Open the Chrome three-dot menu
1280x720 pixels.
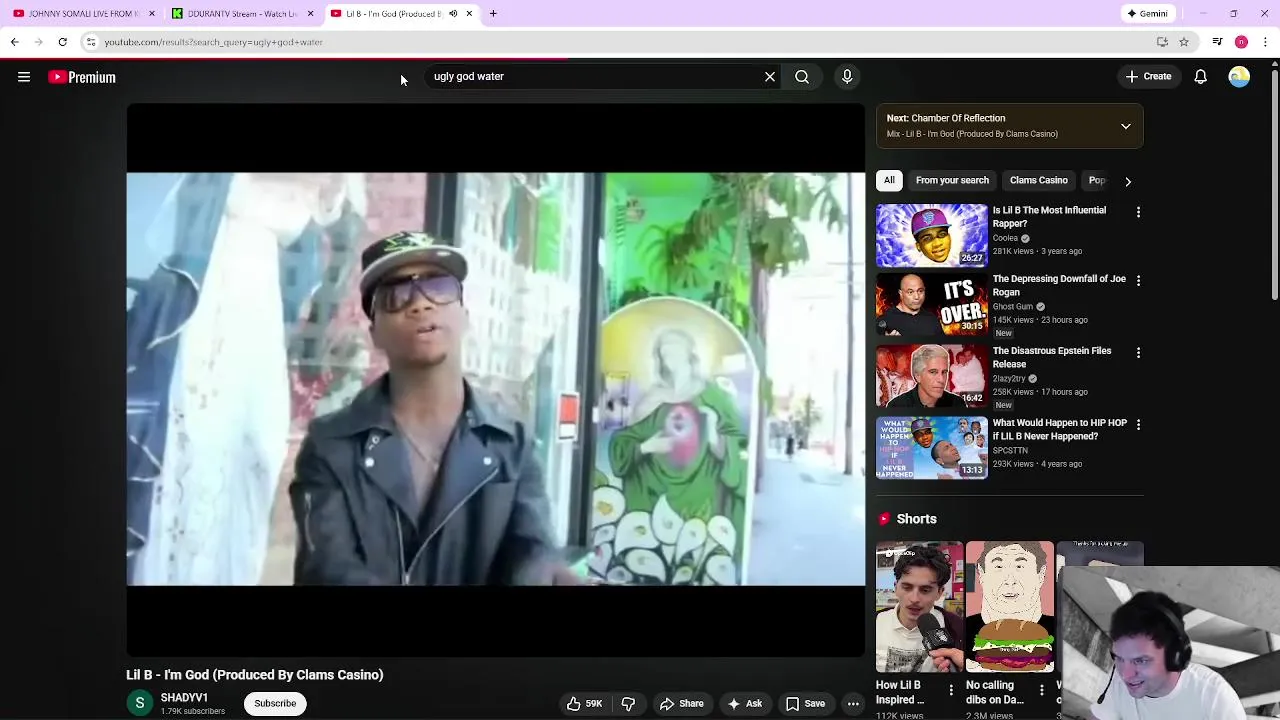(1265, 42)
